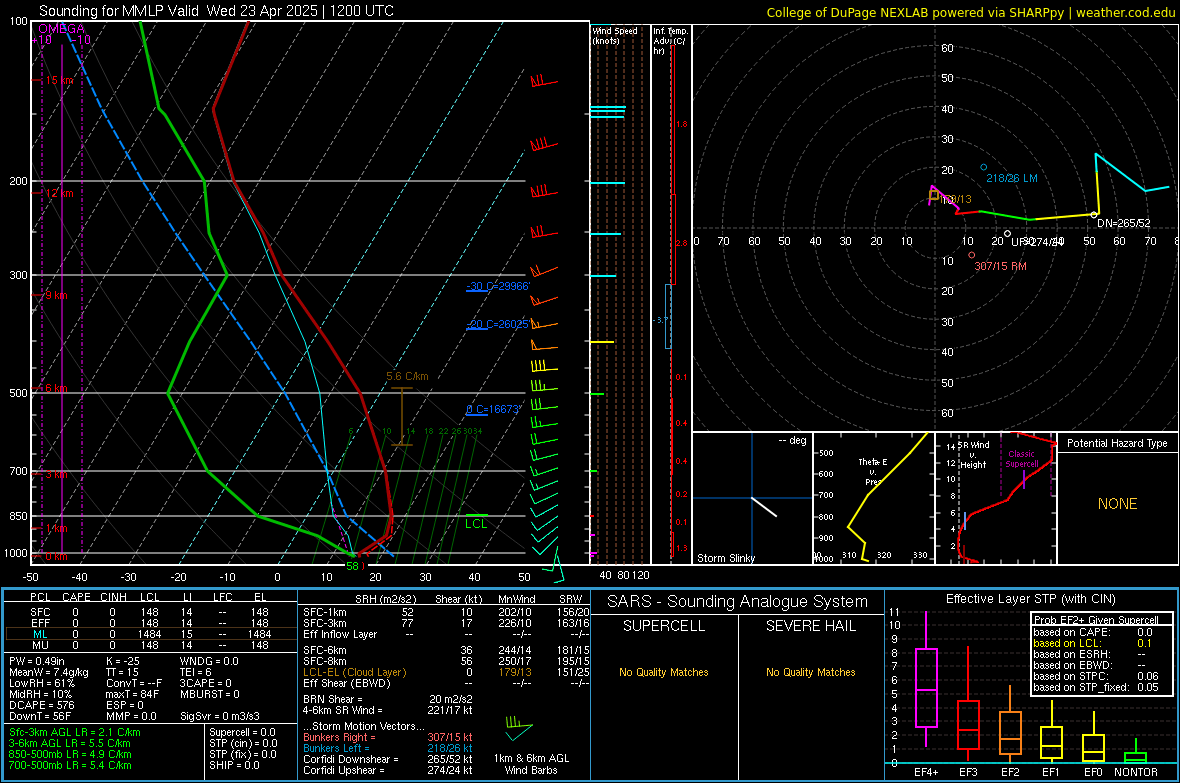This screenshot has height=783, width=1180.
Task: Click the K = -25 index value
Action: coord(123,661)
